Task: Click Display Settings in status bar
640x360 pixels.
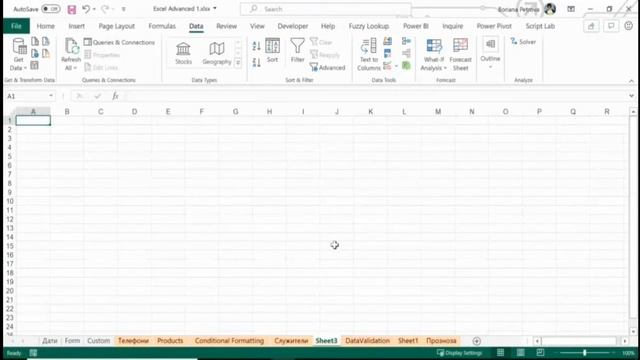Action: pyautogui.click(x=459, y=353)
